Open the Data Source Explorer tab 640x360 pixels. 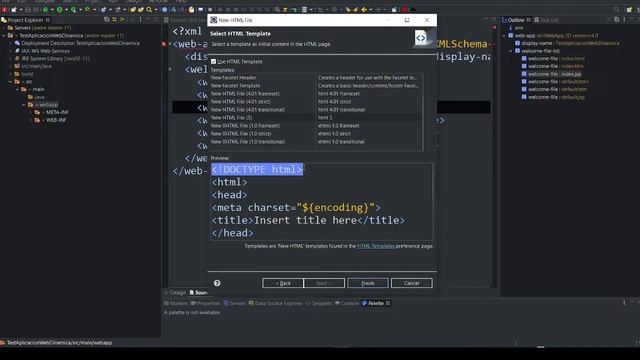tap(276, 303)
